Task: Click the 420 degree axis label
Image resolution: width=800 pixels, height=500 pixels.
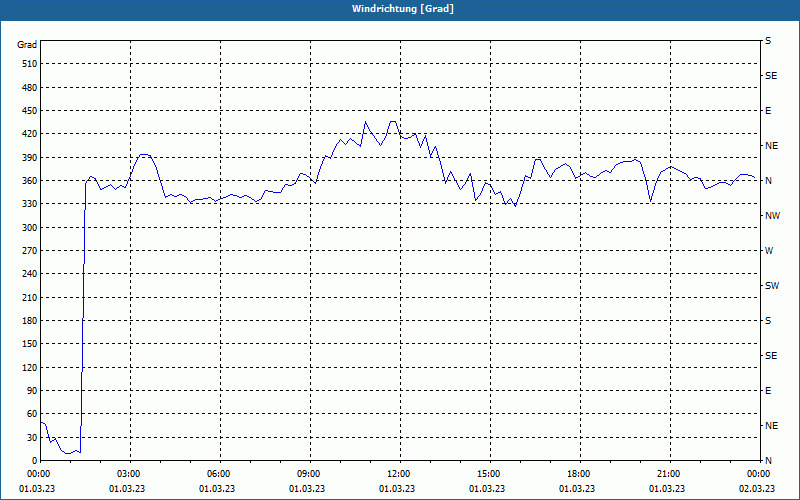Action: 30,134
